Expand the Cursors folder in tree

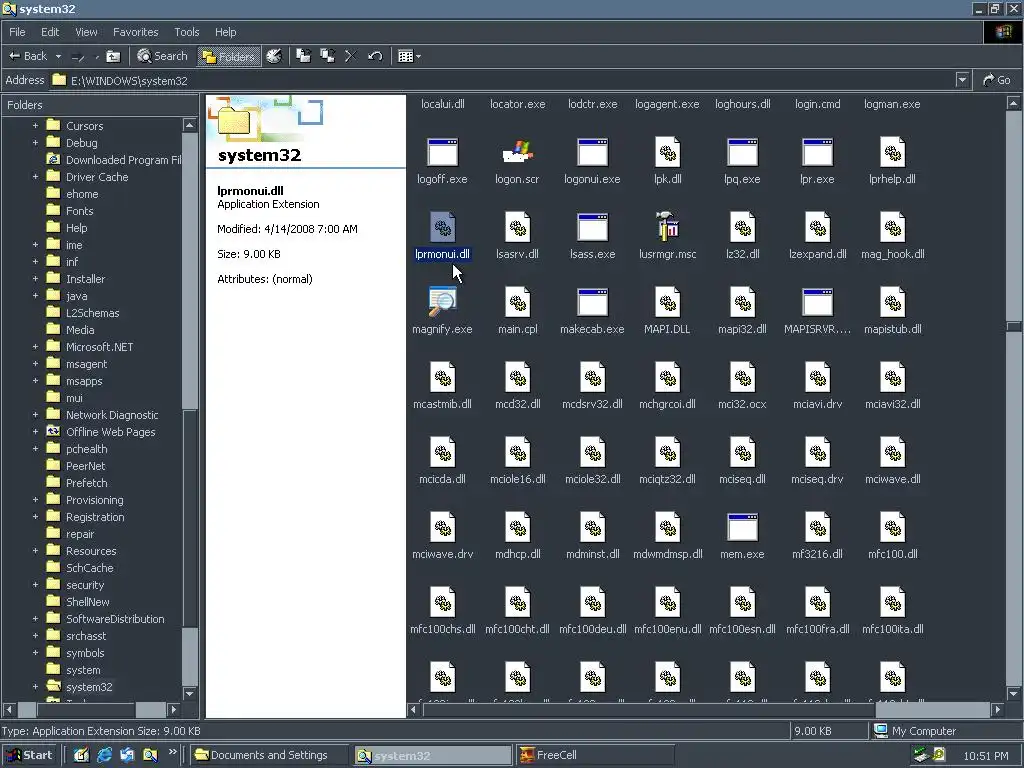pyautogui.click(x=35, y=125)
